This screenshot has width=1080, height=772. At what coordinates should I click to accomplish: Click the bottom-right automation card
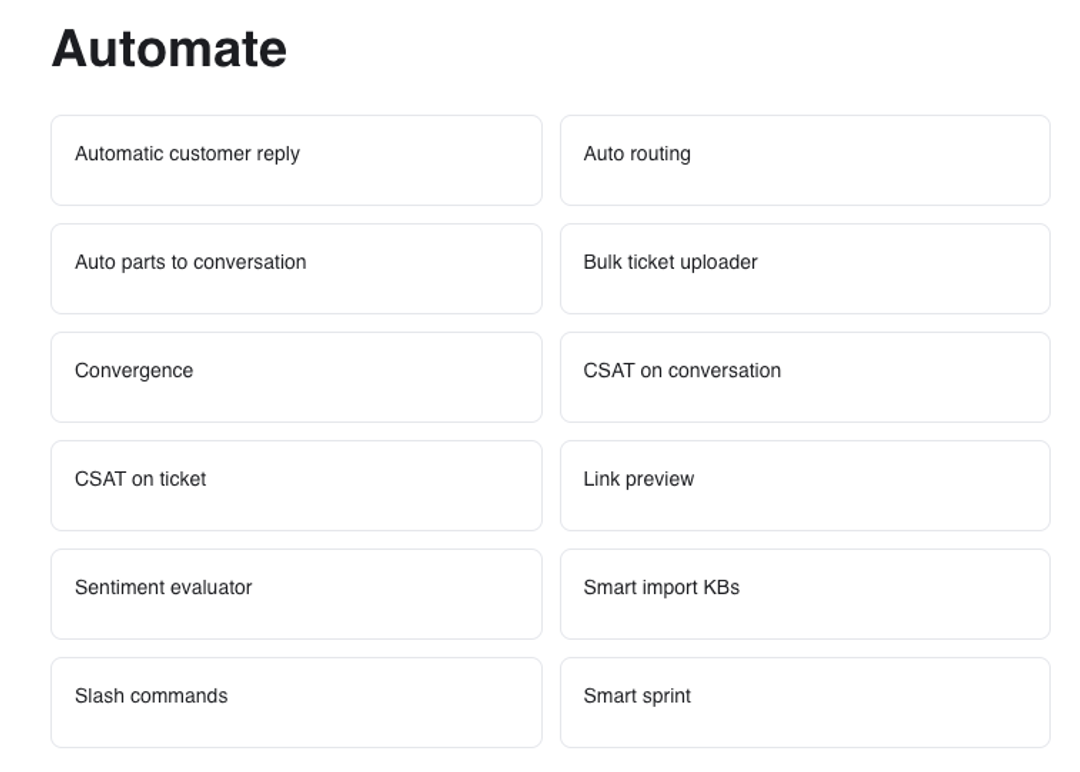coord(805,702)
